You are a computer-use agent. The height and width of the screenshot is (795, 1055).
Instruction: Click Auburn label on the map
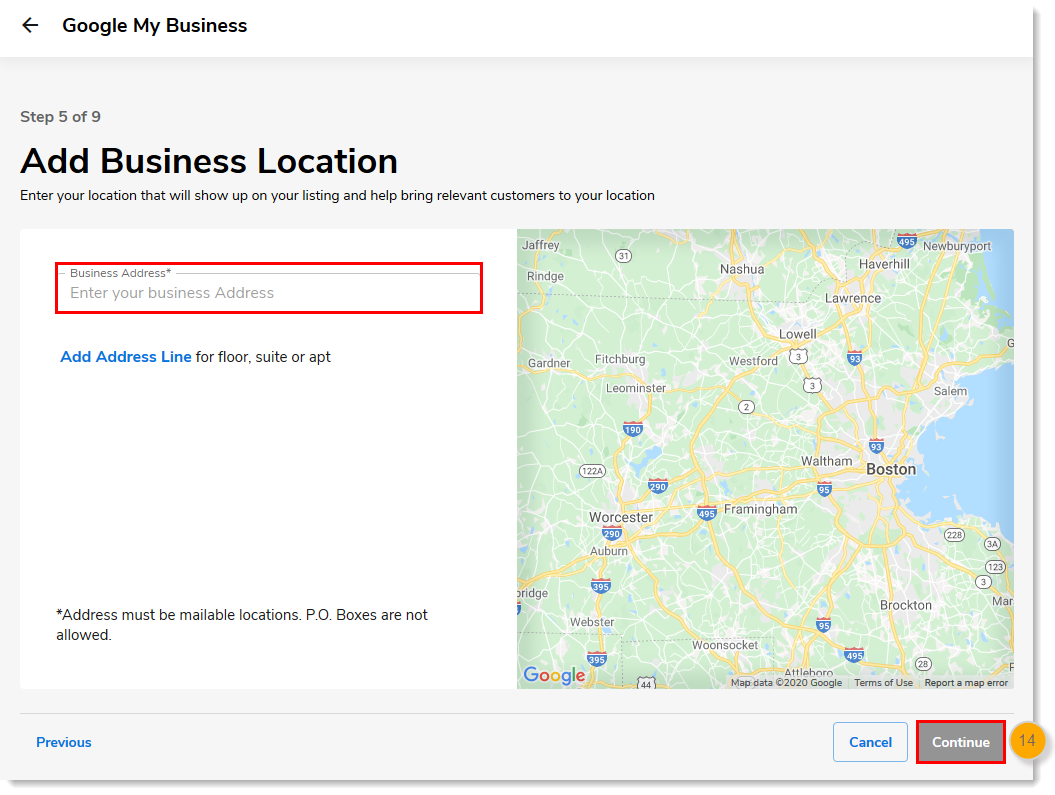tap(608, 551)
